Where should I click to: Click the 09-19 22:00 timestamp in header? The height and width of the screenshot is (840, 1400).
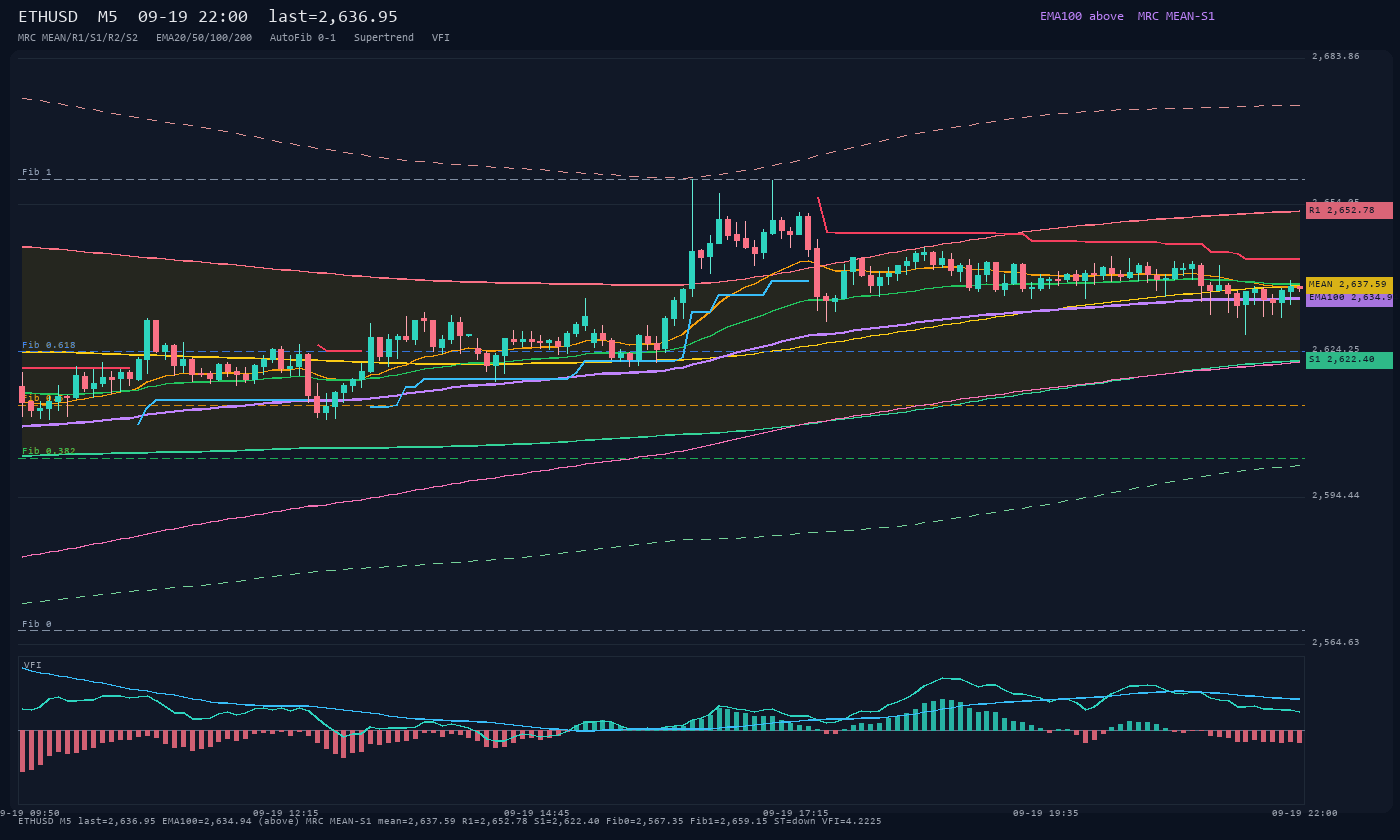tap(193, 16)
